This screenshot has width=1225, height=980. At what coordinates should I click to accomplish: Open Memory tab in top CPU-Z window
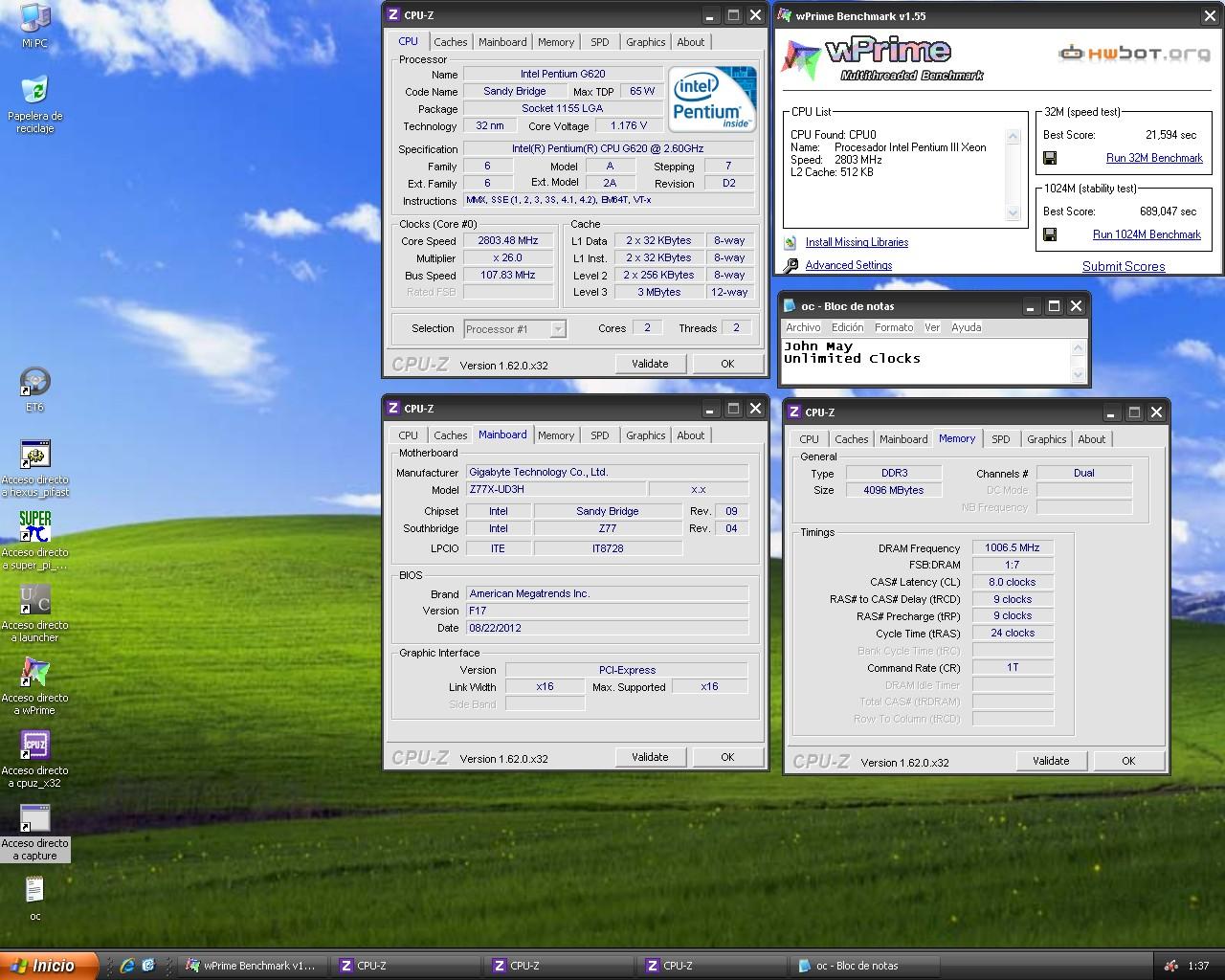(x=555, y=42)
